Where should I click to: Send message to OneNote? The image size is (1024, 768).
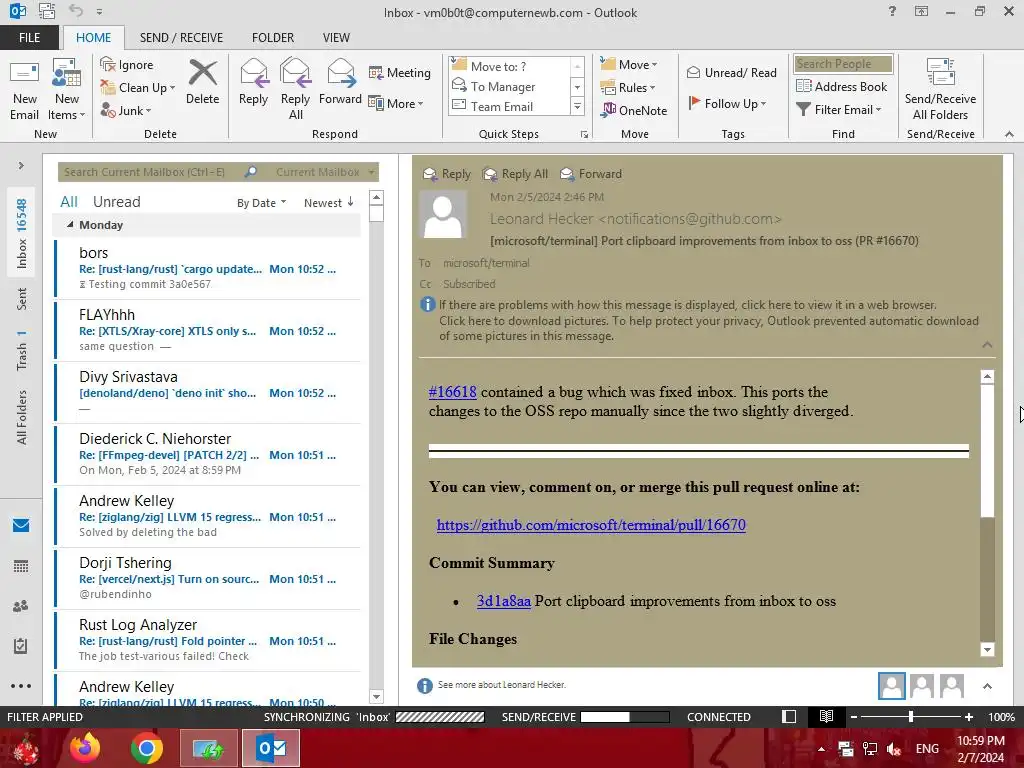point(634,110)
